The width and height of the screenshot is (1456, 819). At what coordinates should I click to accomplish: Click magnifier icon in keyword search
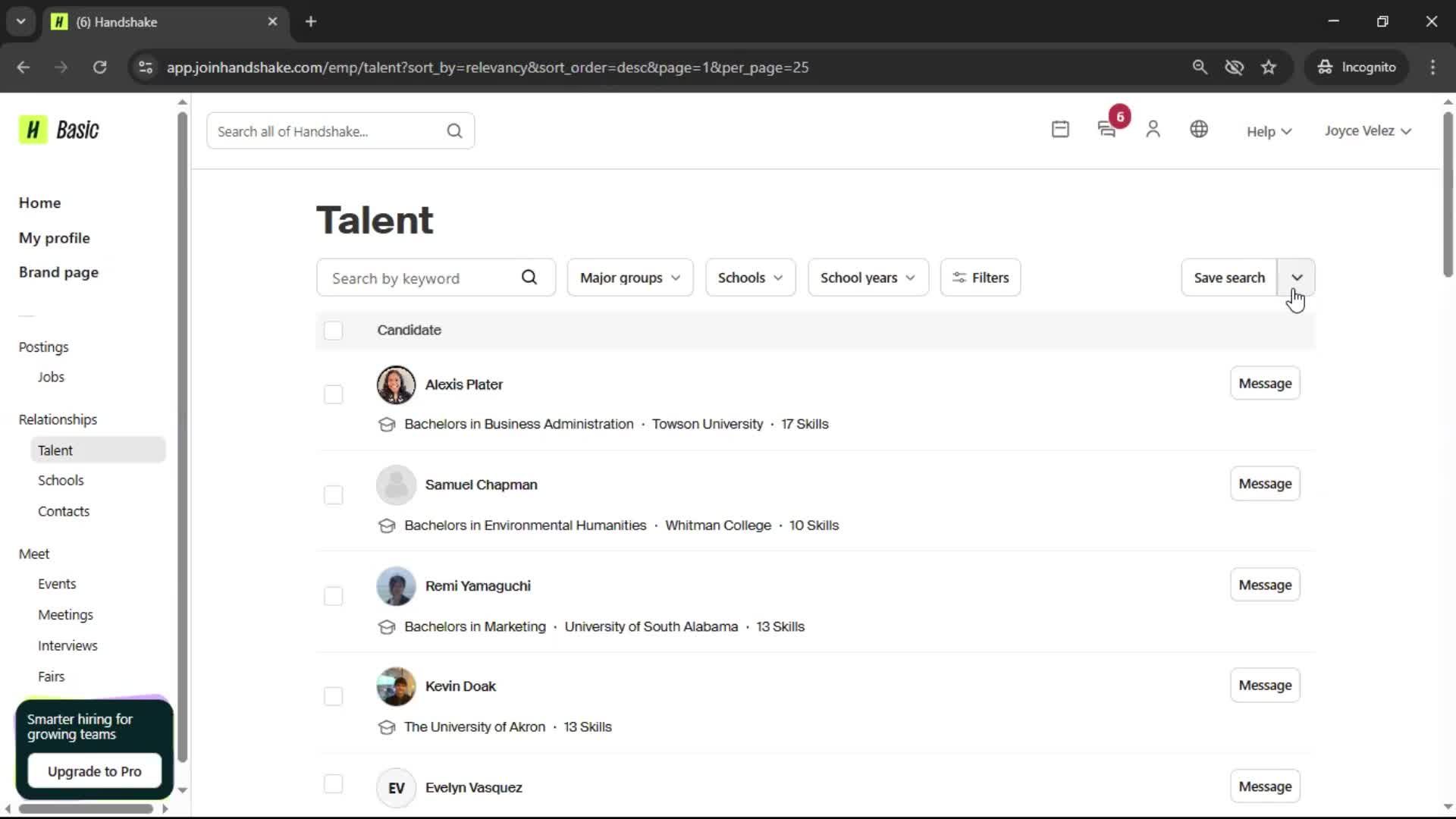coord(529,278)
